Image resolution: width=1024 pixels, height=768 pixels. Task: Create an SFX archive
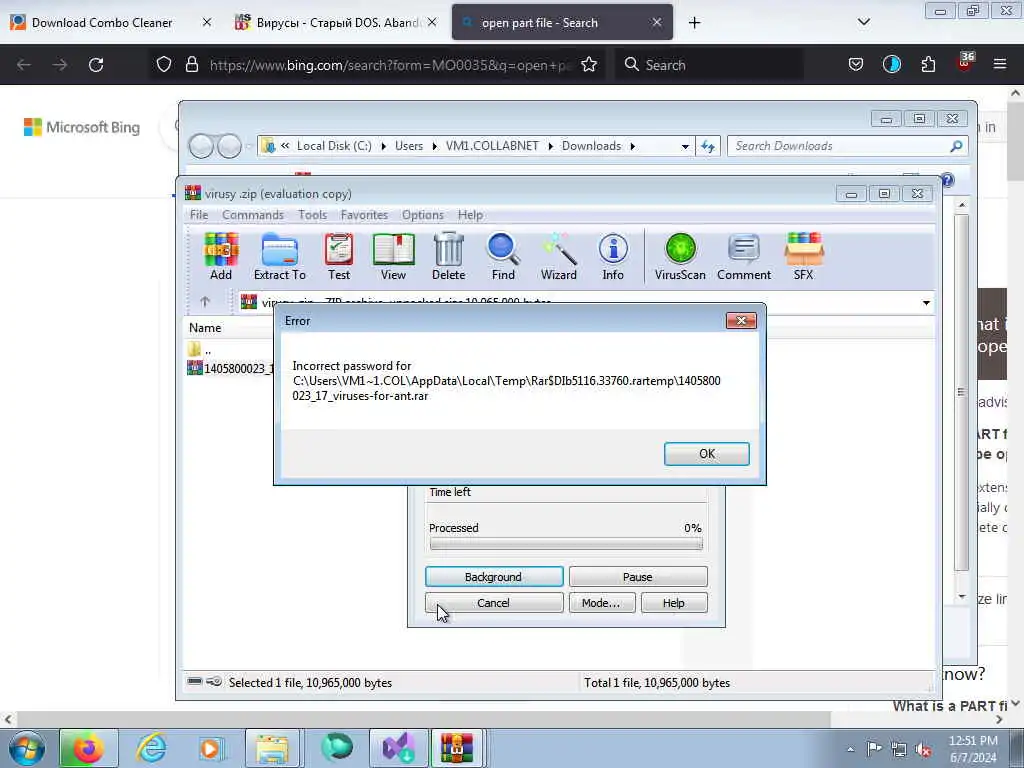coord(803,257)
